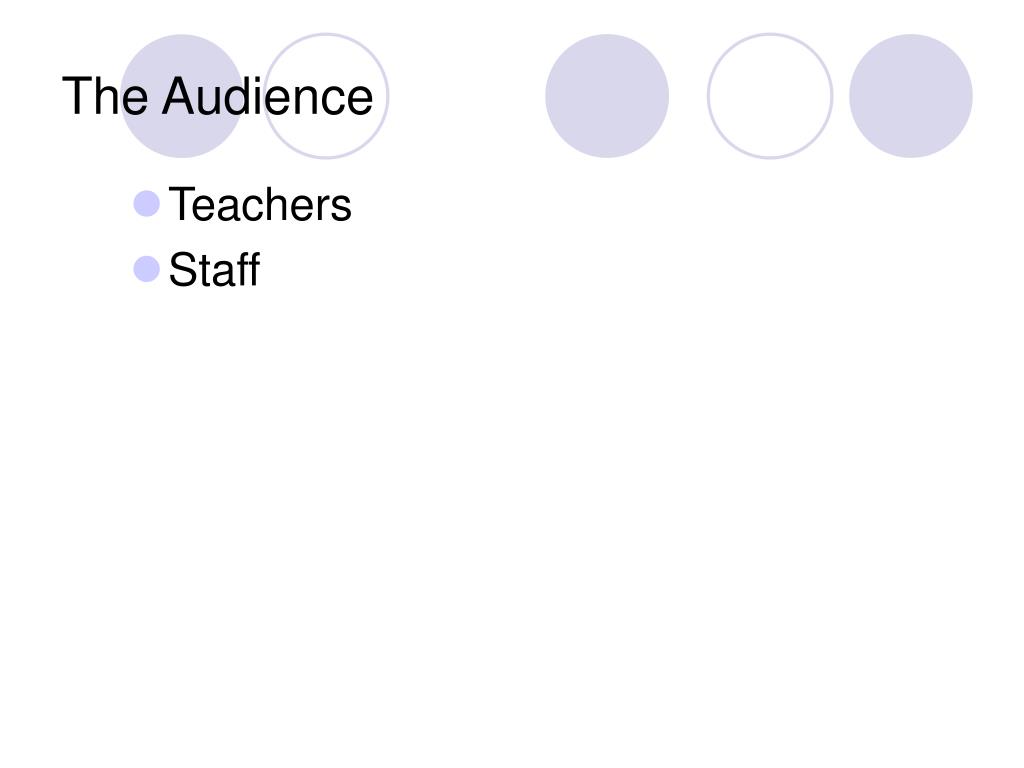Image resolution: width=1024 pixels, height=768 pixels.
Task: Place cursor at end of "Teachers"
Action: pyautogui.click(x=352, y=204)
